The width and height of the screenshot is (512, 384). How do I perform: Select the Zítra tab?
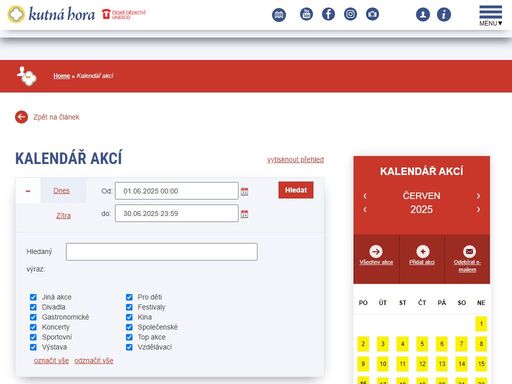(x=63, y=216)
